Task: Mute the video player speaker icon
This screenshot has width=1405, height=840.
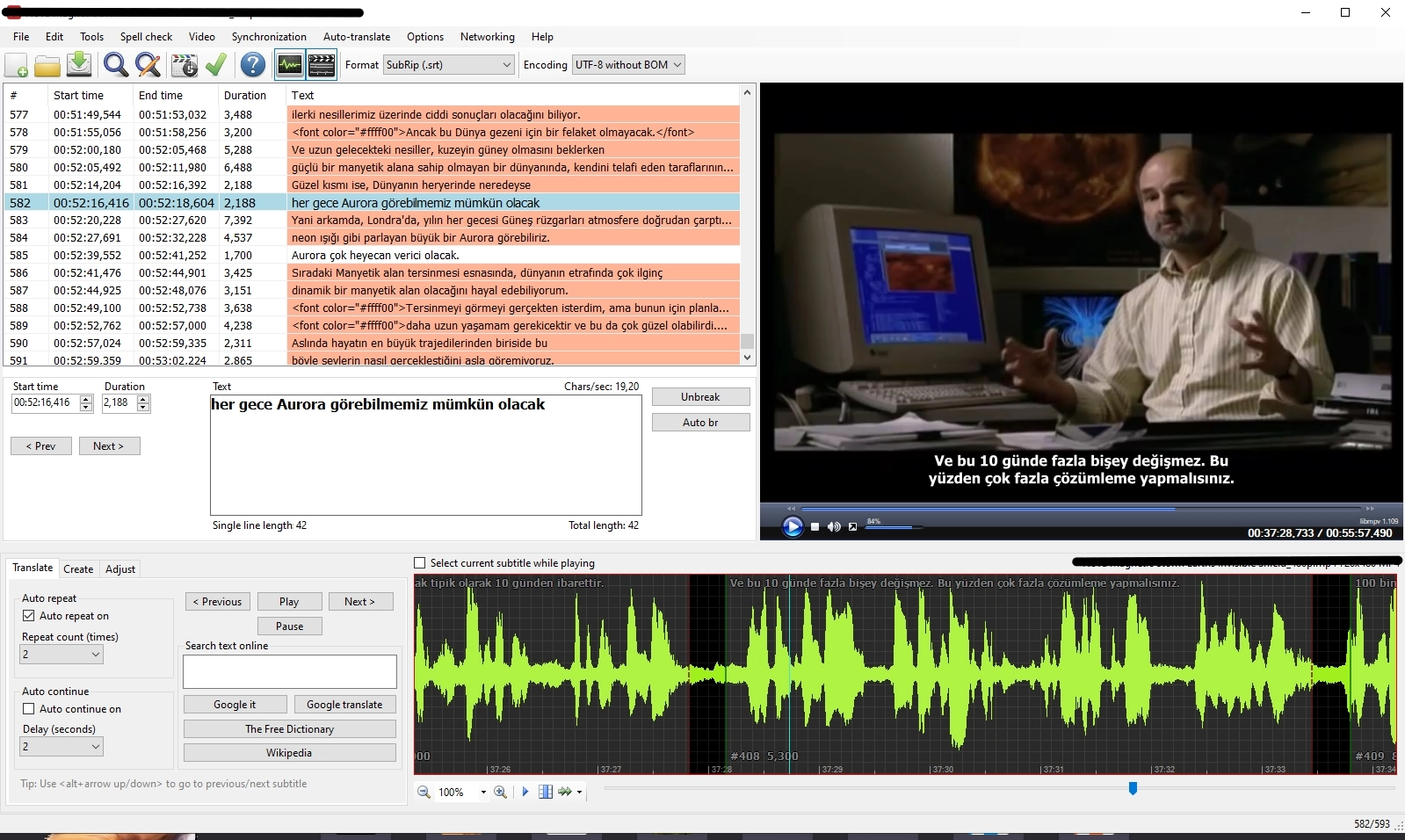Action: (834, 526)
